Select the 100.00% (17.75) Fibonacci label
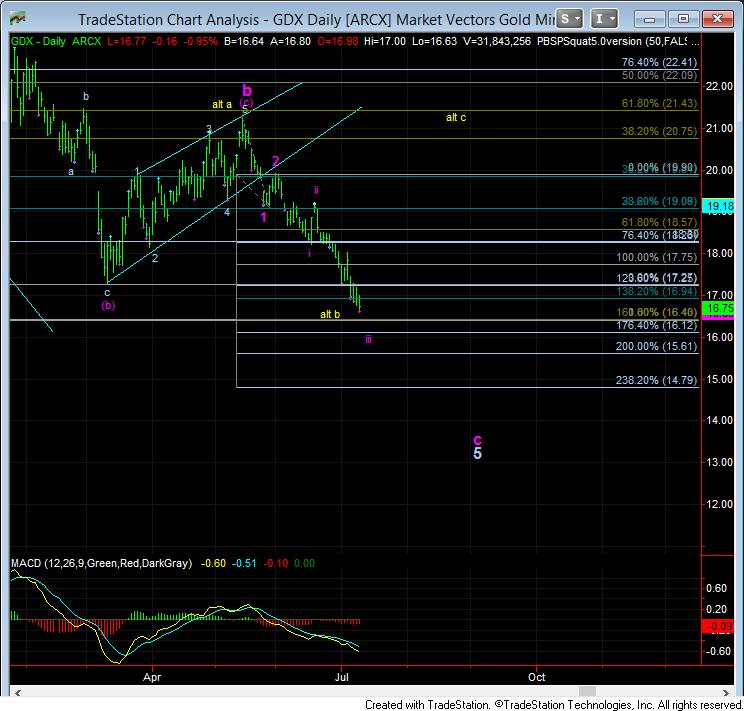744x711 pixels. point(657,257)
